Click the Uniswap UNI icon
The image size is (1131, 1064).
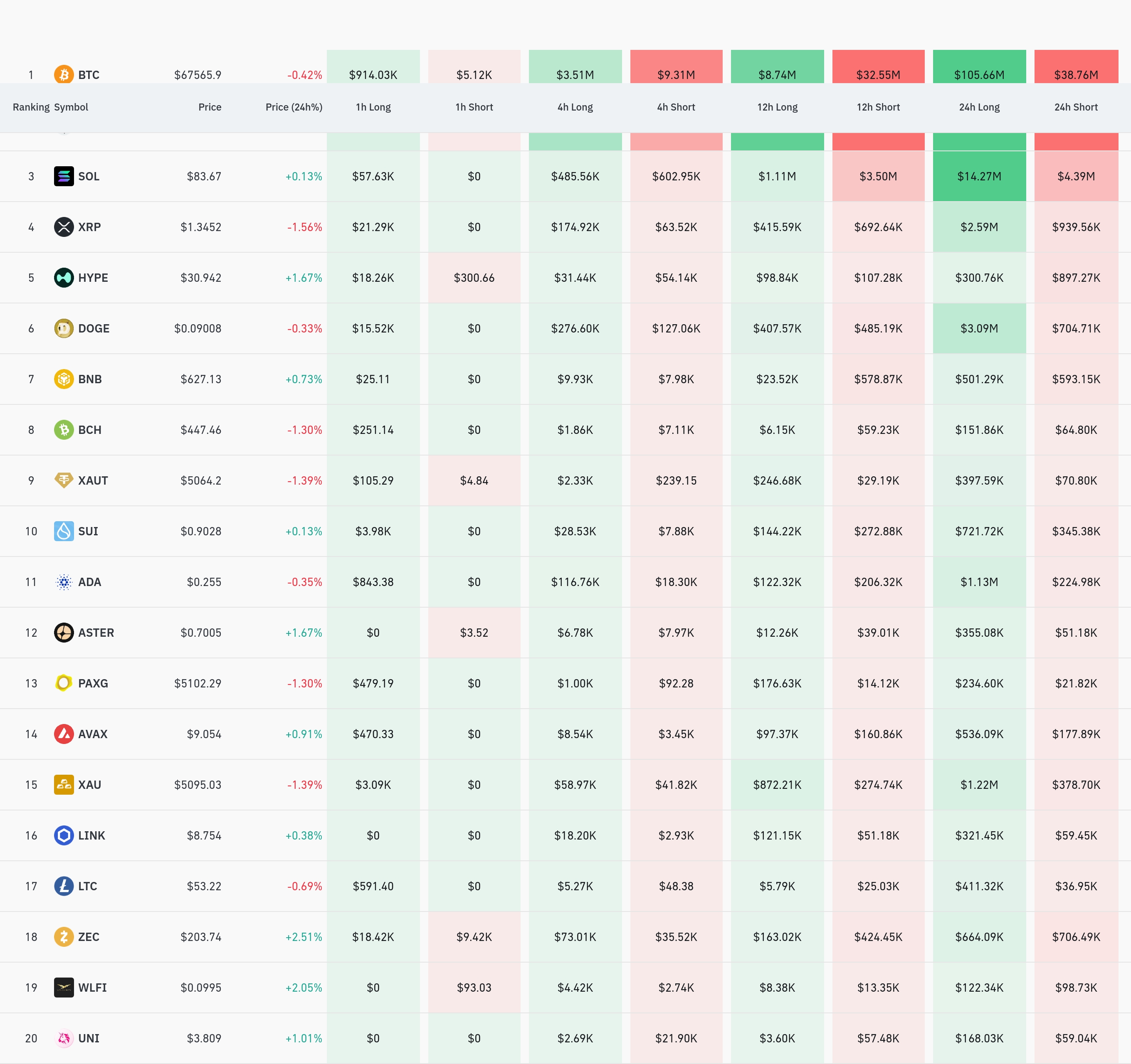(x=64, y=1038)
